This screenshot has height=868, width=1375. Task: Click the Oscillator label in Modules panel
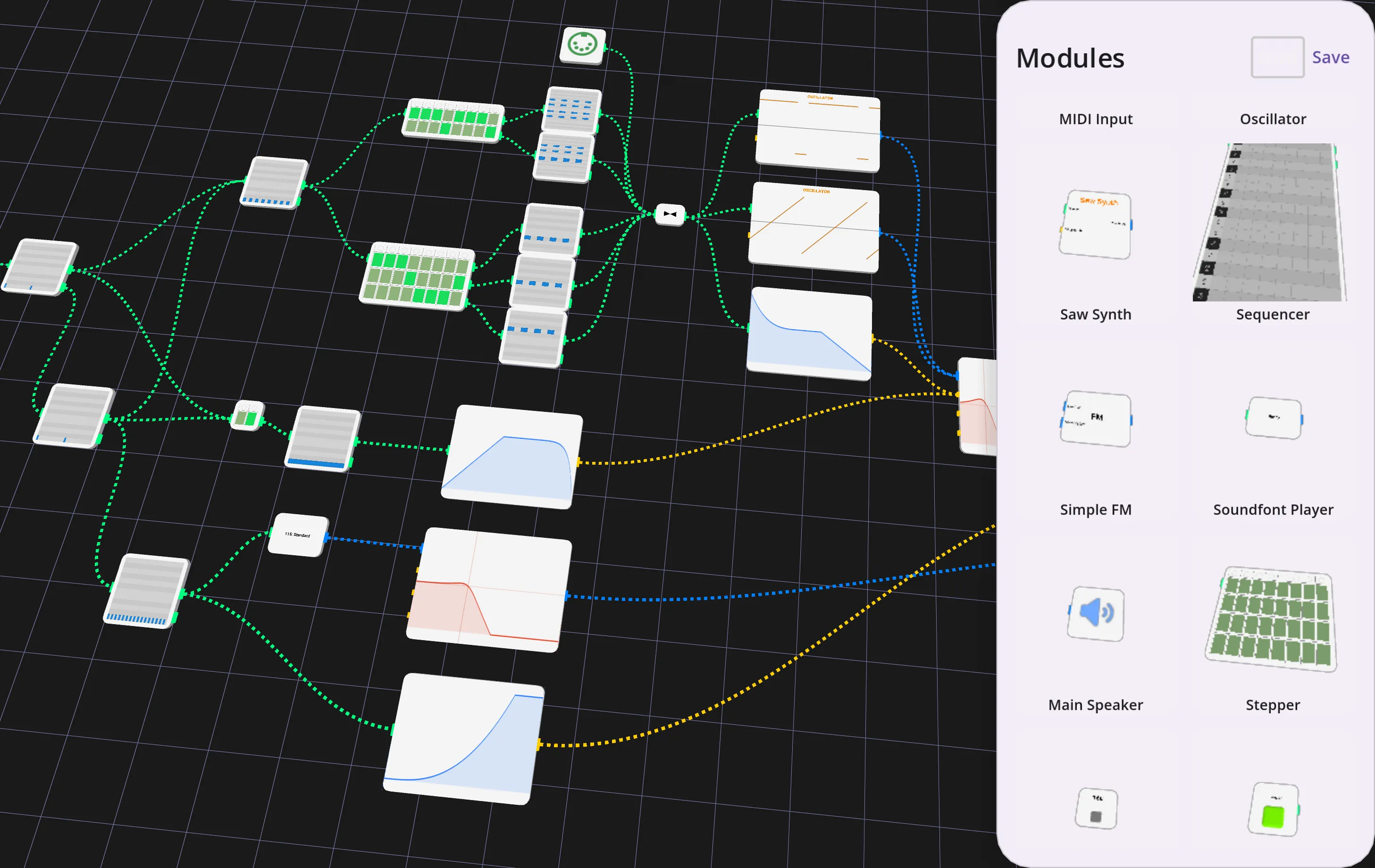point(1272,119)
